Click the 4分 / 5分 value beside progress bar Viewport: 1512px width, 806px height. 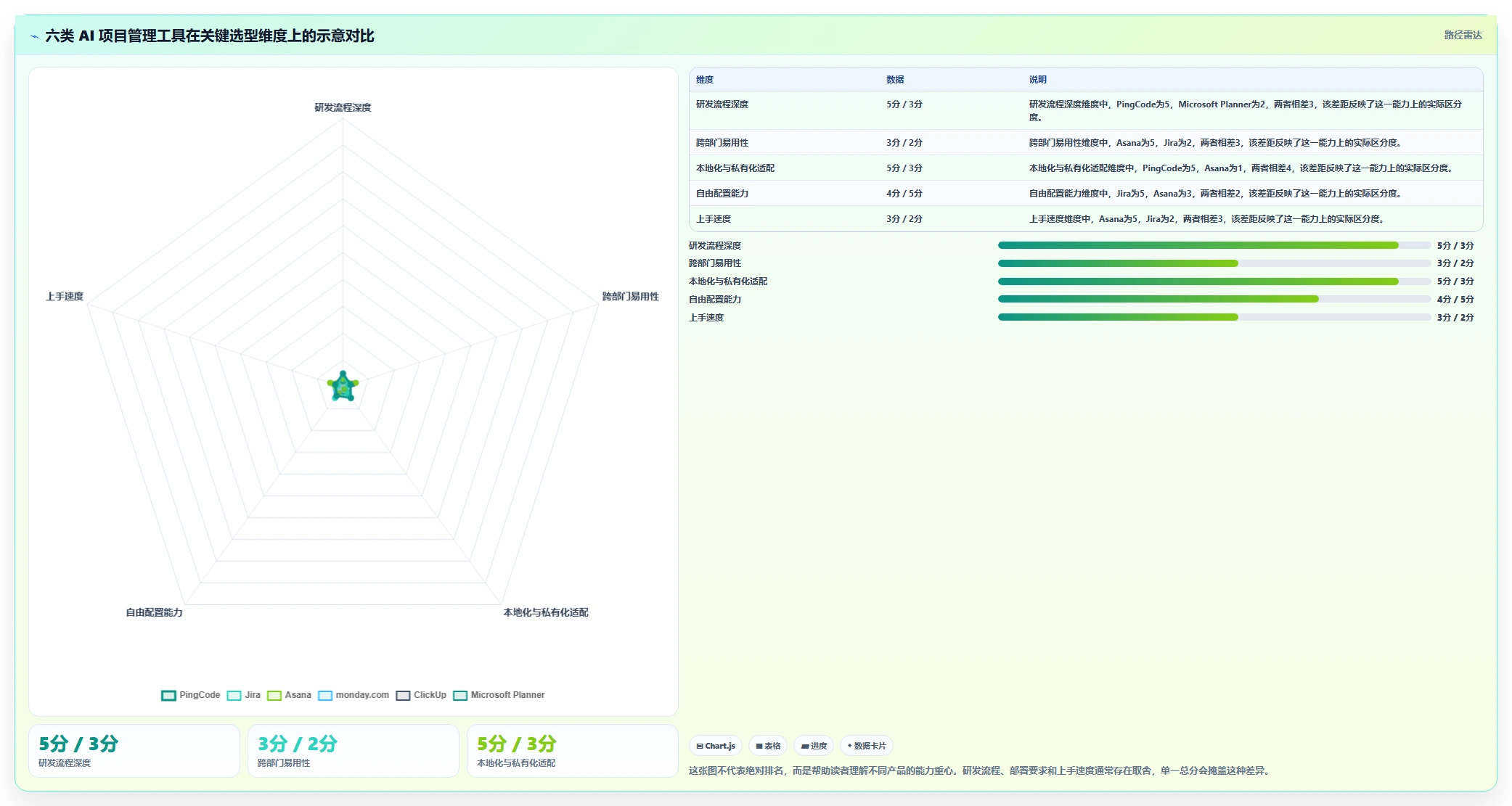click(x=1455, y=300)
